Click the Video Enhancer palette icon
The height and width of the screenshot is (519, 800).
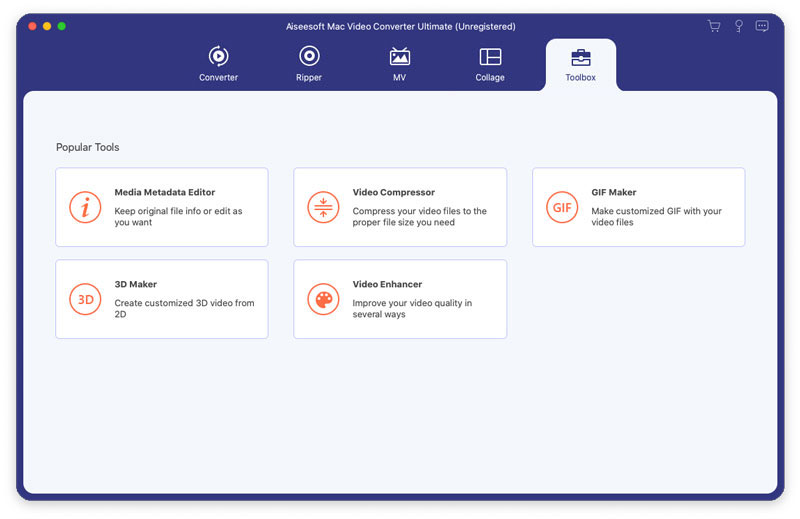[x=323, y=299]
